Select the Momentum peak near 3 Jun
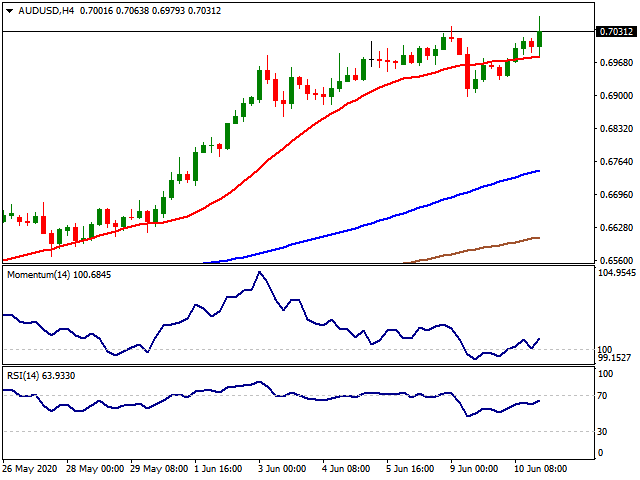Viewport: 640px width, 480px height. pos(260,272)
